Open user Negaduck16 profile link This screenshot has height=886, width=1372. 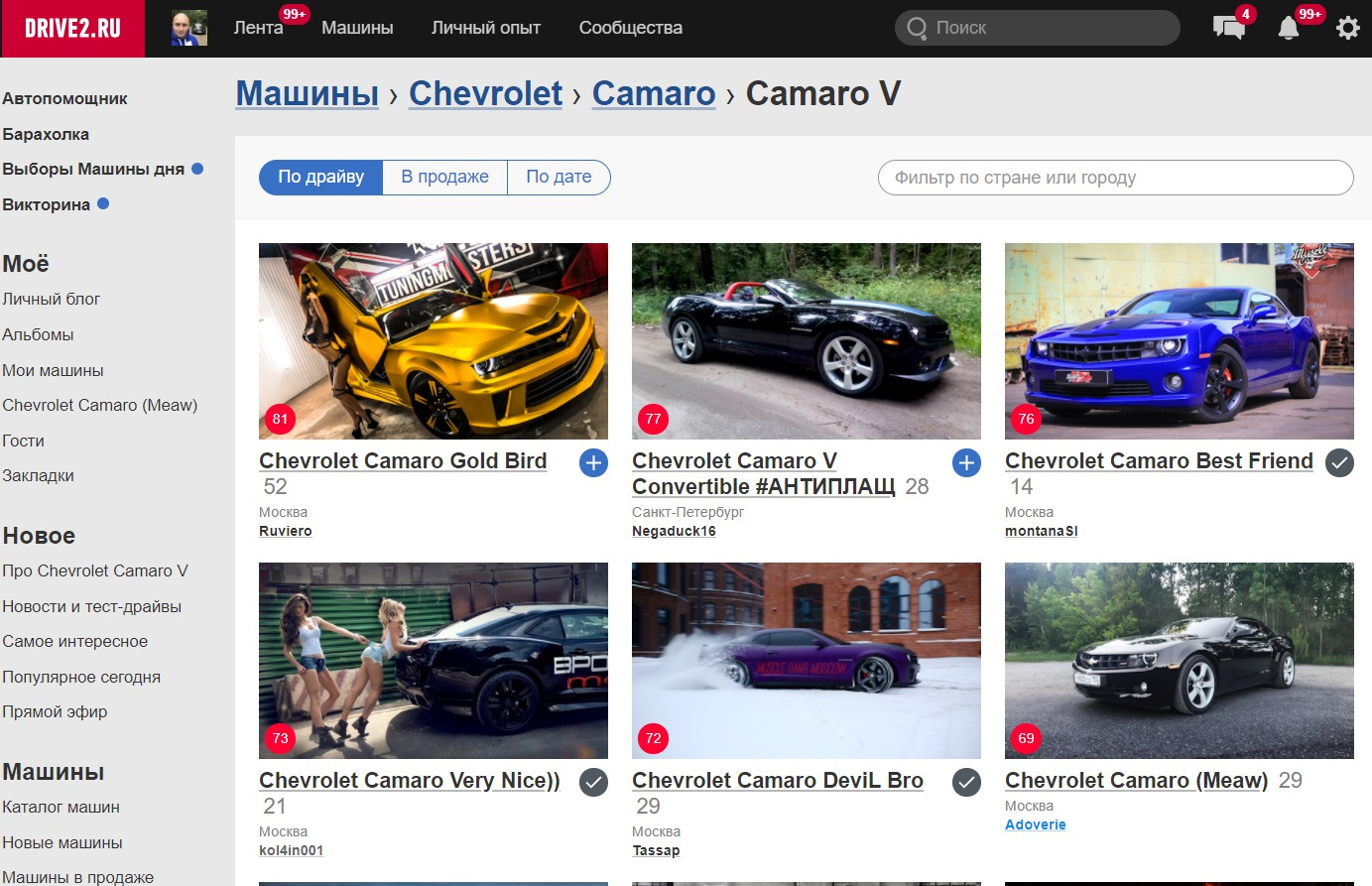coord(674,531)
